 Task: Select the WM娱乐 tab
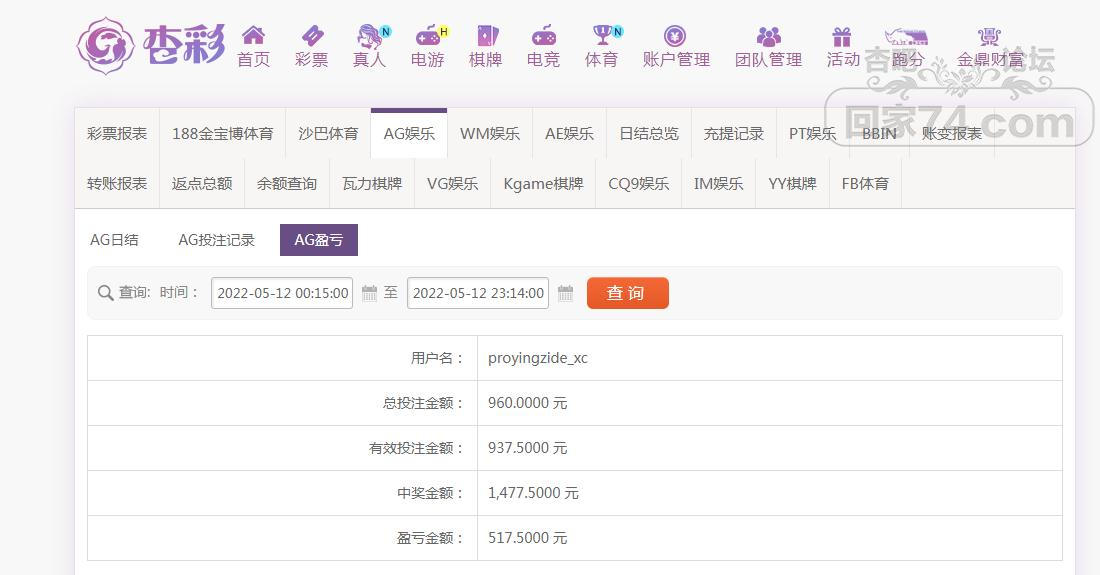(x=489, y=133)
